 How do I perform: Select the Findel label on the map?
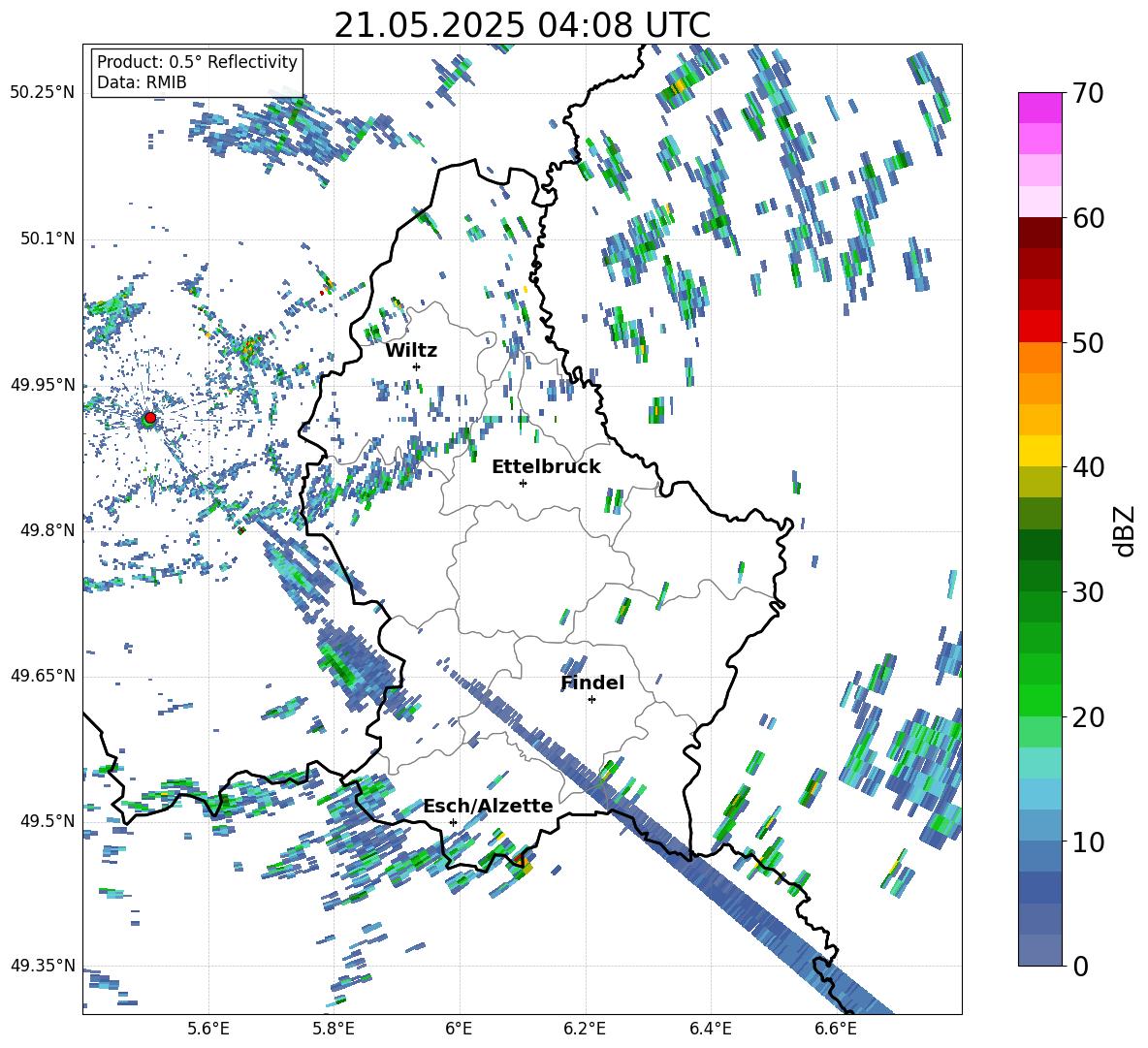592,683
